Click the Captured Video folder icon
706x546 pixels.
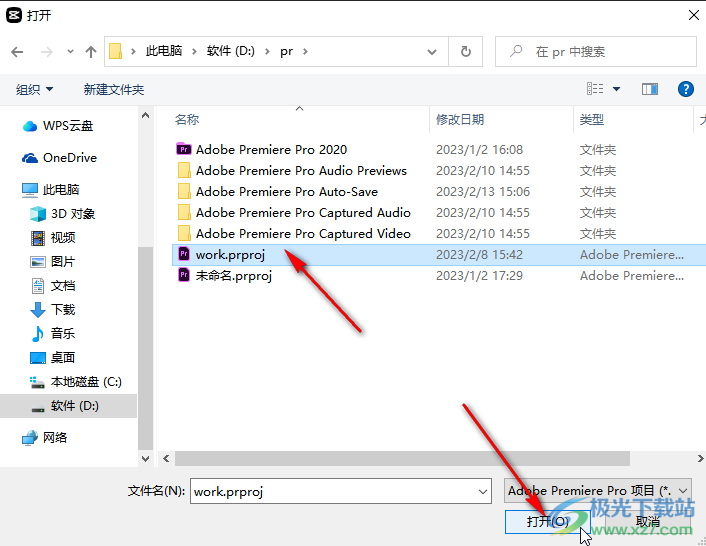click(x=184, y=233)
